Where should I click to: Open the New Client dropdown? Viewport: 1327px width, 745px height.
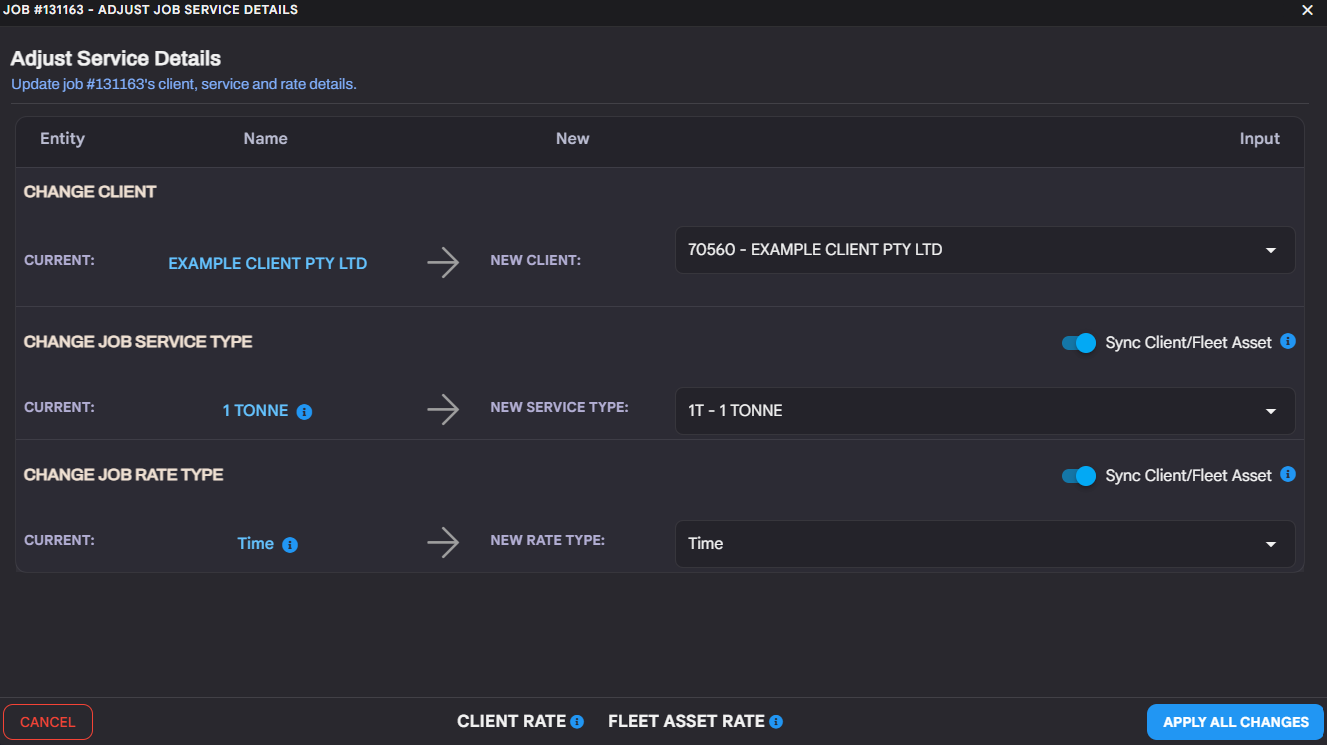(x=985, y=250)
